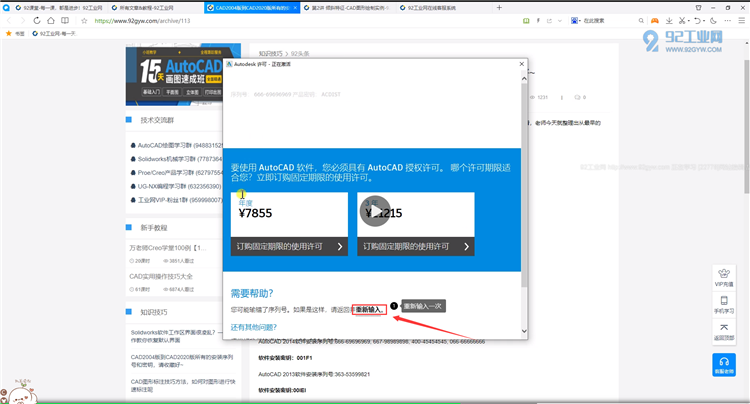The width and height of the screenshot is (750, 404).
Task: Open CAD实用操作技巧大全 course
Action: tap(161, 276)
